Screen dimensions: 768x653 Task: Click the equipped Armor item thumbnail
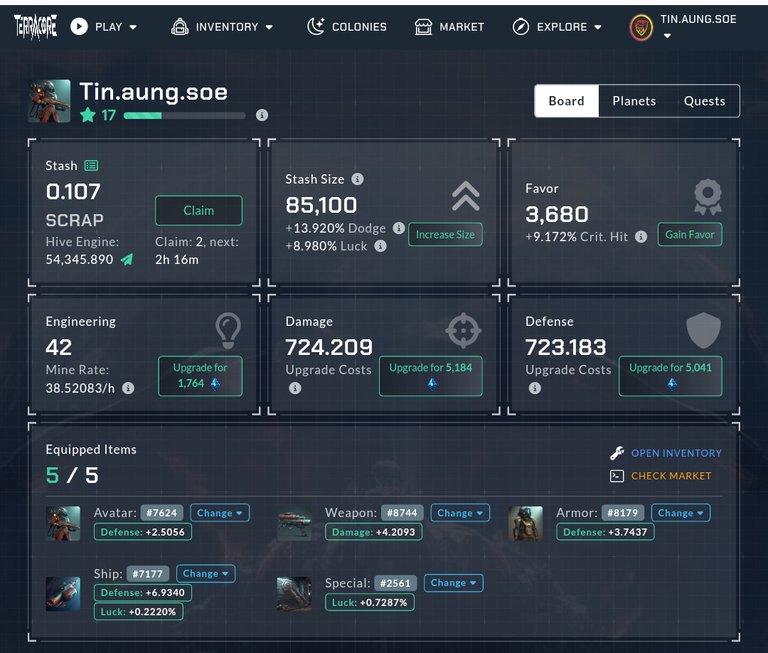(x=525, y=523)
